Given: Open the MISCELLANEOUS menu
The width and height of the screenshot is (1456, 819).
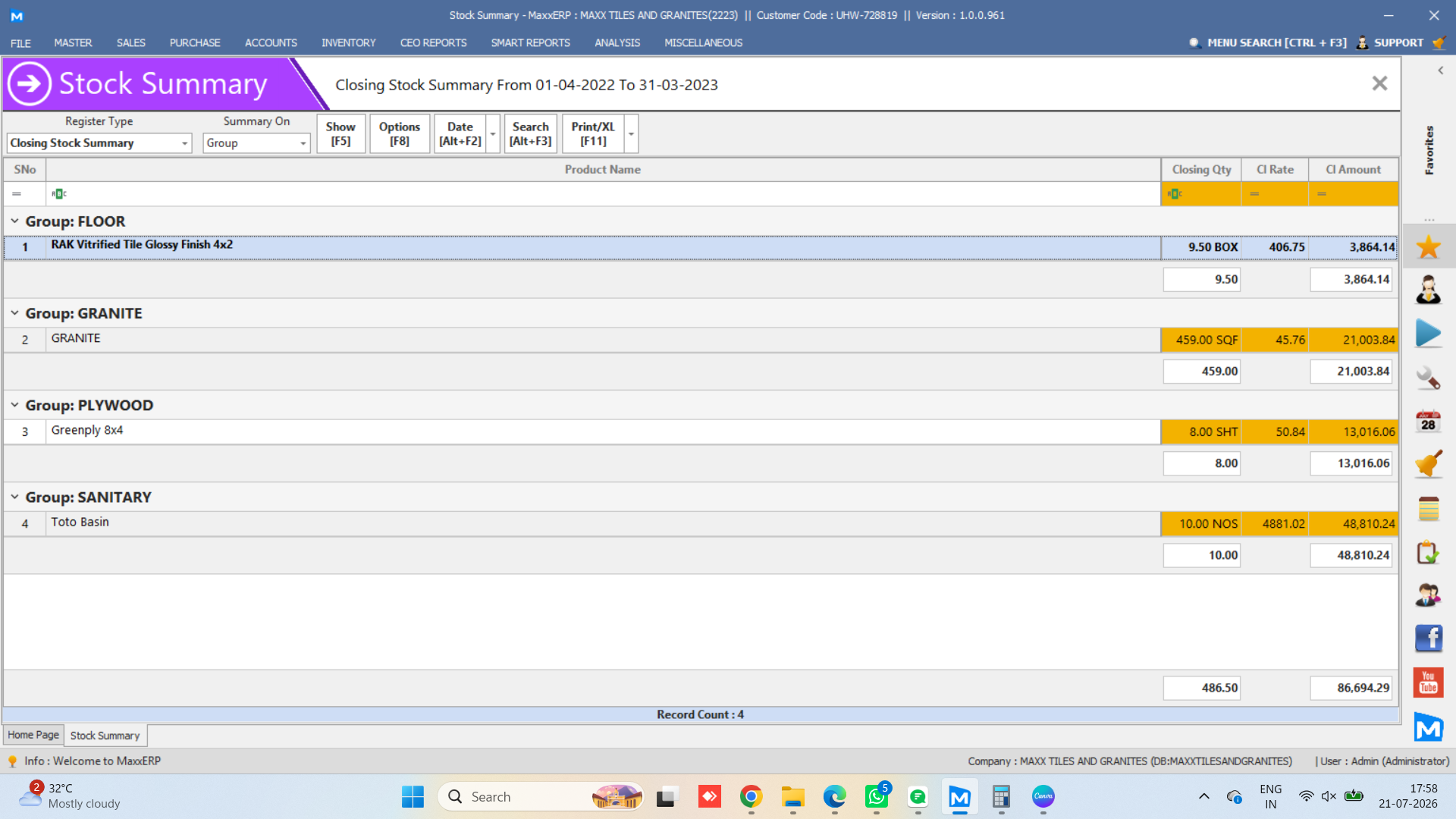Looking at the screenshot, I should [x=704, y=43].
